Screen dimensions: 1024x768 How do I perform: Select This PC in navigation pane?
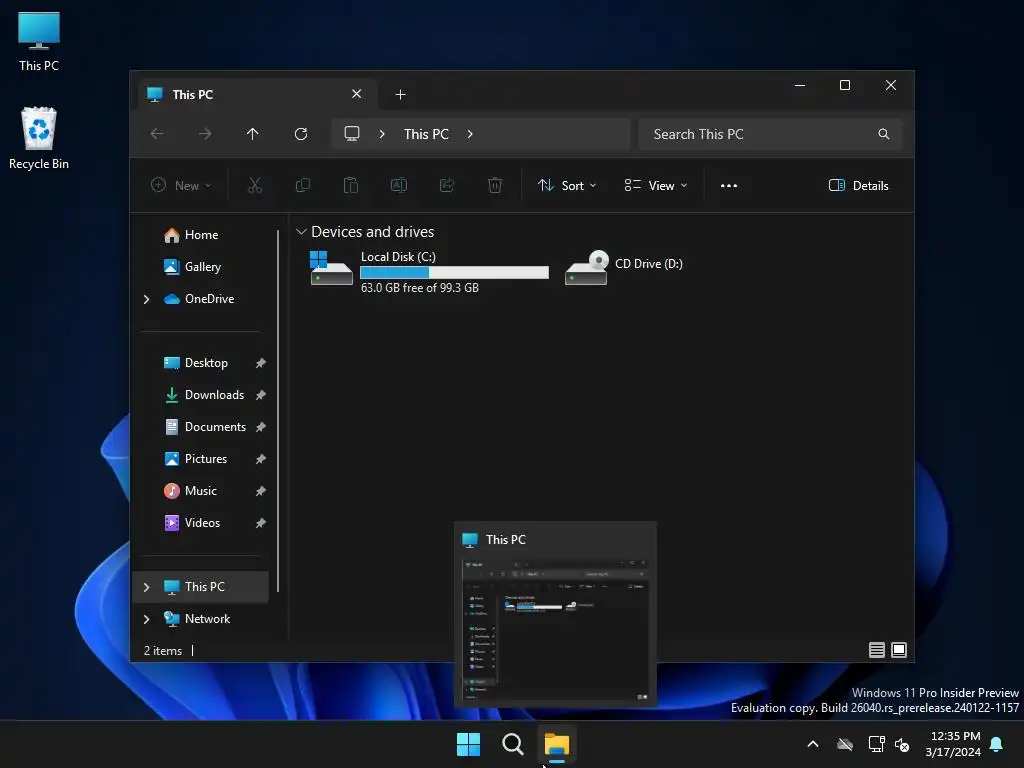(200, 587)
